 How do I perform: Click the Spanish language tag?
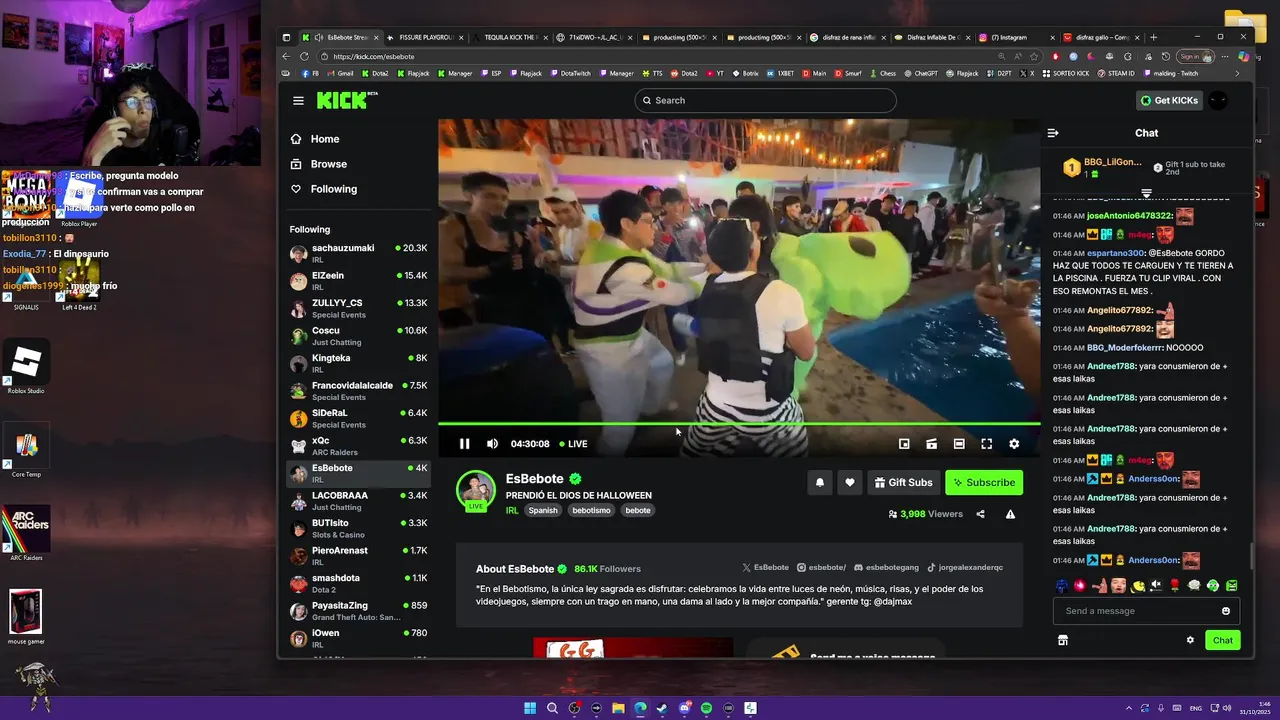coord(543,510)
